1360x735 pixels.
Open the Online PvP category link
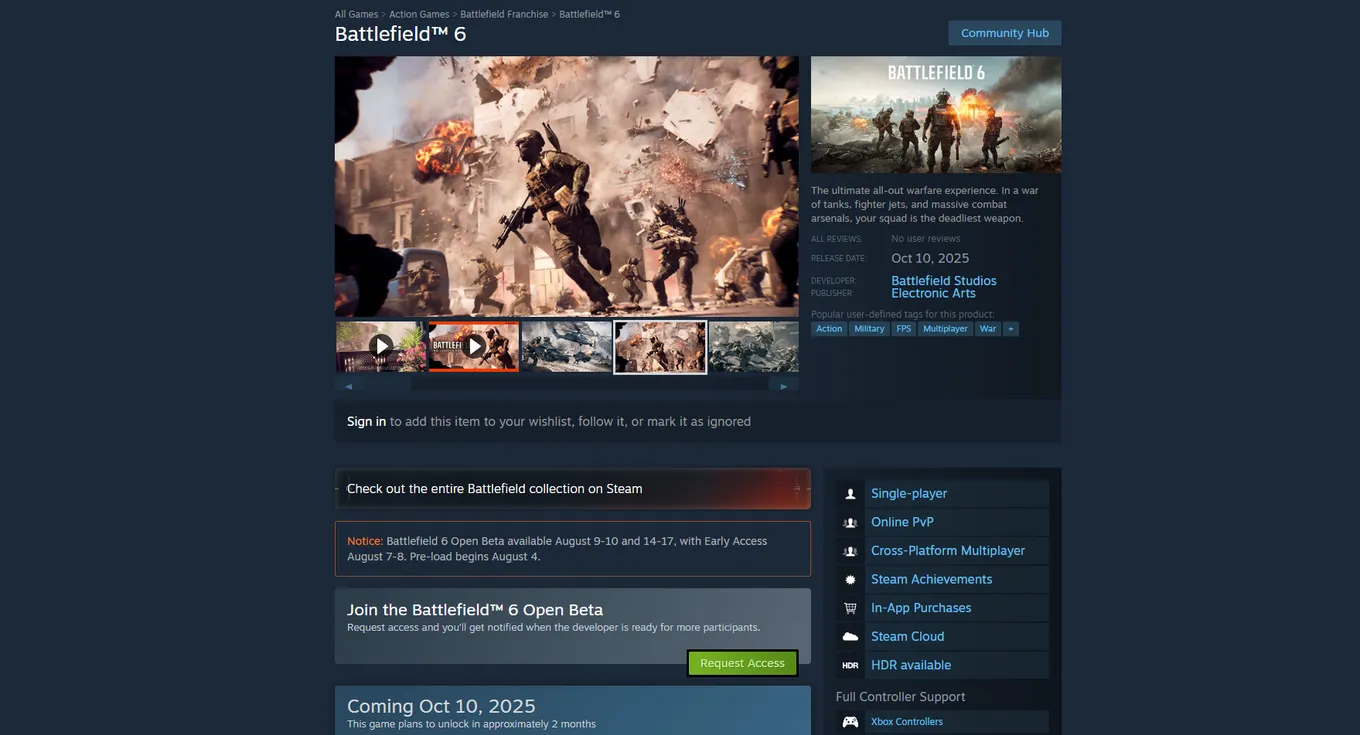(x=902, y=522)
